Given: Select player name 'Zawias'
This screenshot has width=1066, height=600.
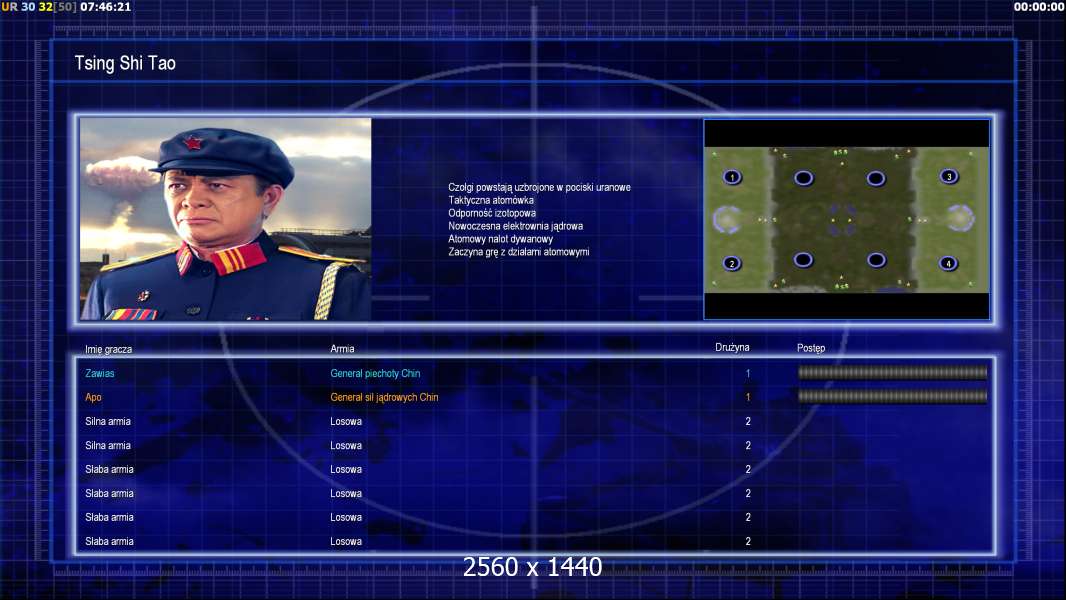Looking at the screenshot, I should 100,373.
